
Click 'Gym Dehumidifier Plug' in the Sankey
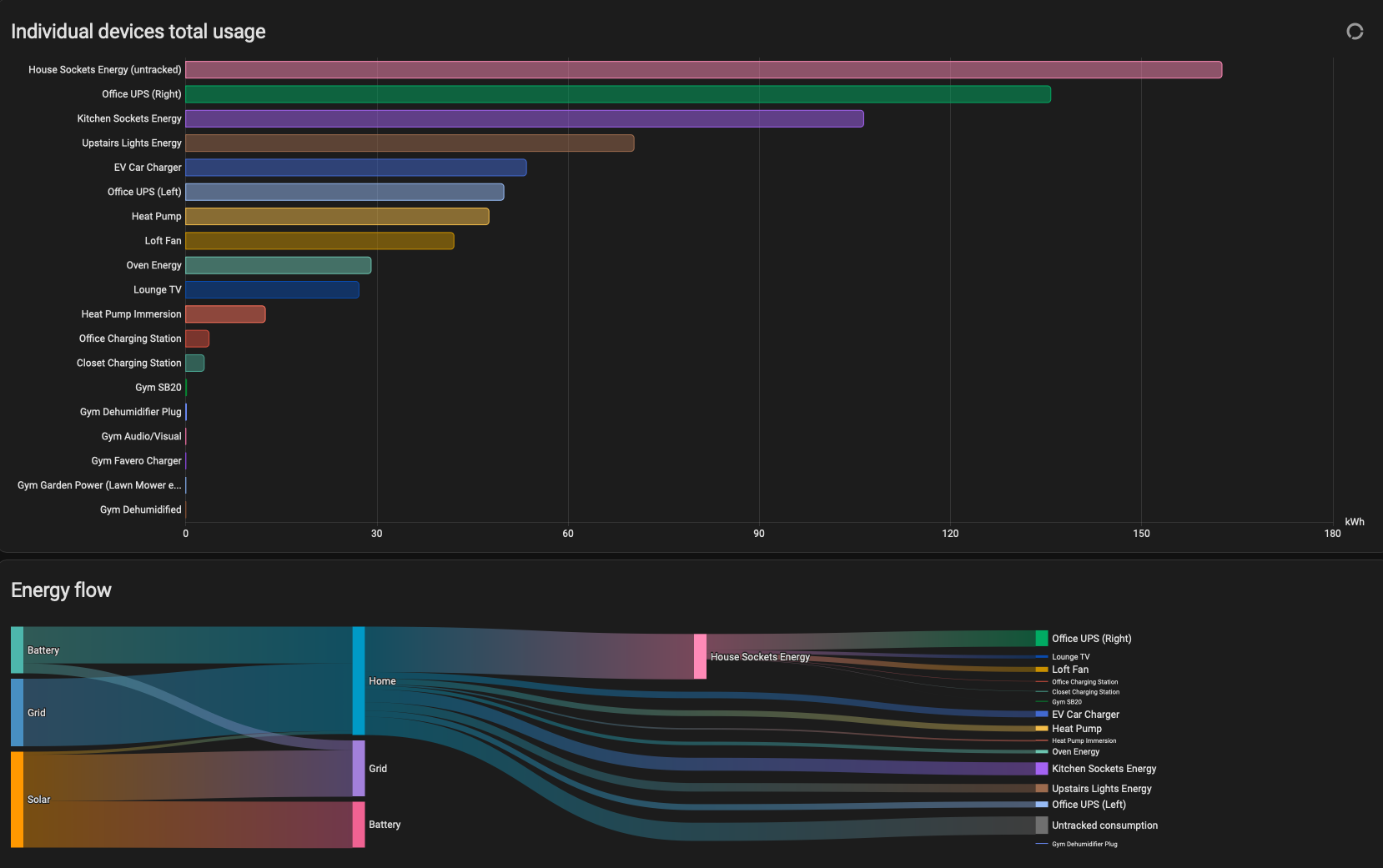[x=1084, y=844]
